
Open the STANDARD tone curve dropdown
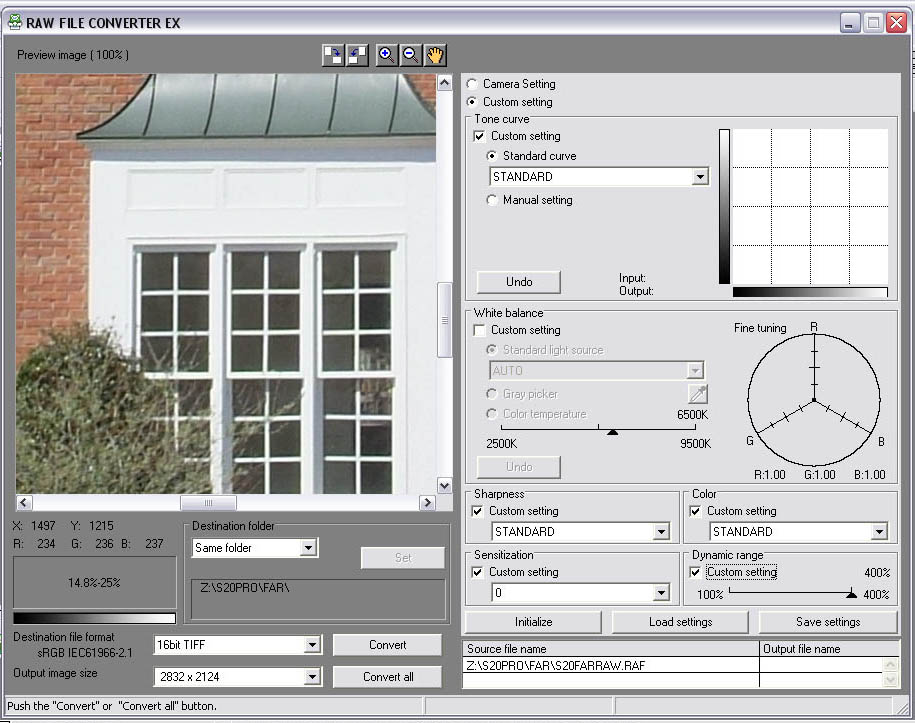click(700, 177)
